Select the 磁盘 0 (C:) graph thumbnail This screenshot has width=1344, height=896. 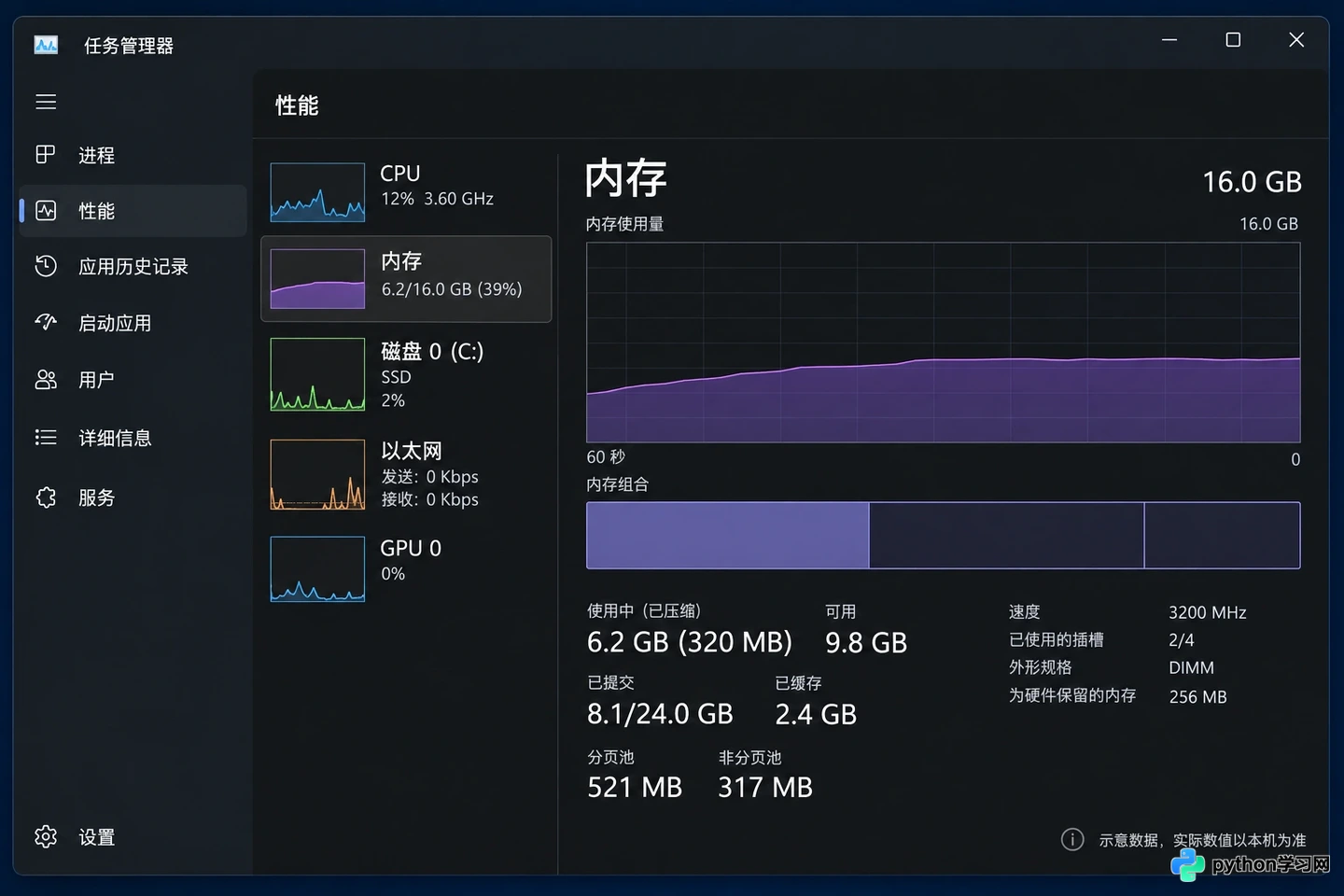[x=317, y=374]
